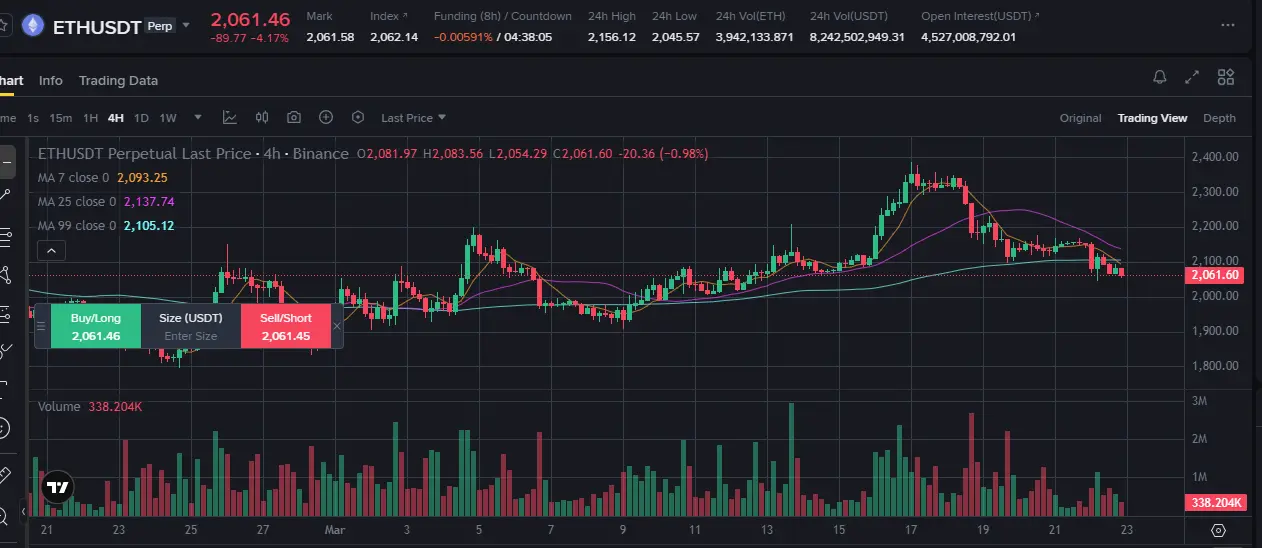
Task: Open the Last Price dropdown
Action: pos(414,118)
